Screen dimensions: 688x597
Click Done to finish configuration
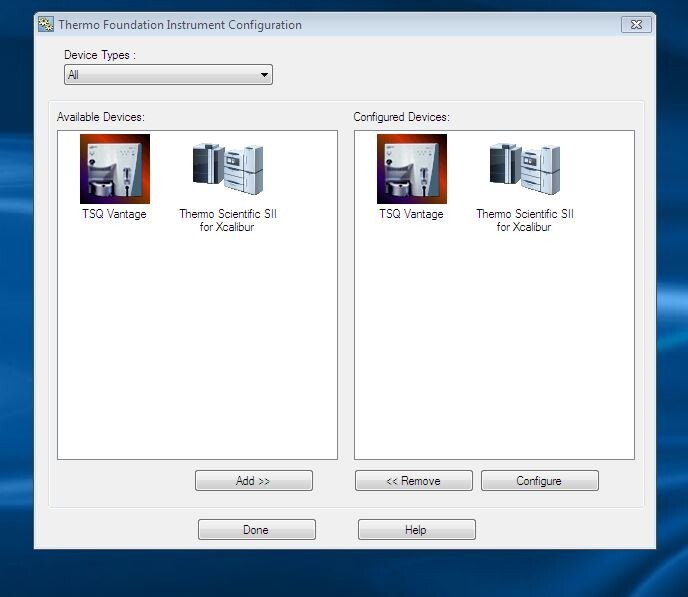[257, 529]
